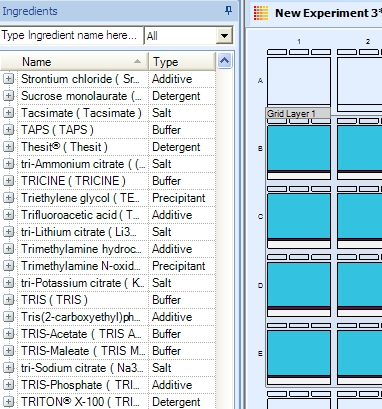The width and height of the screenshot is (382, 409).
Task: Expand the TRITON X-100 detergent row
Action: [8, 402]
